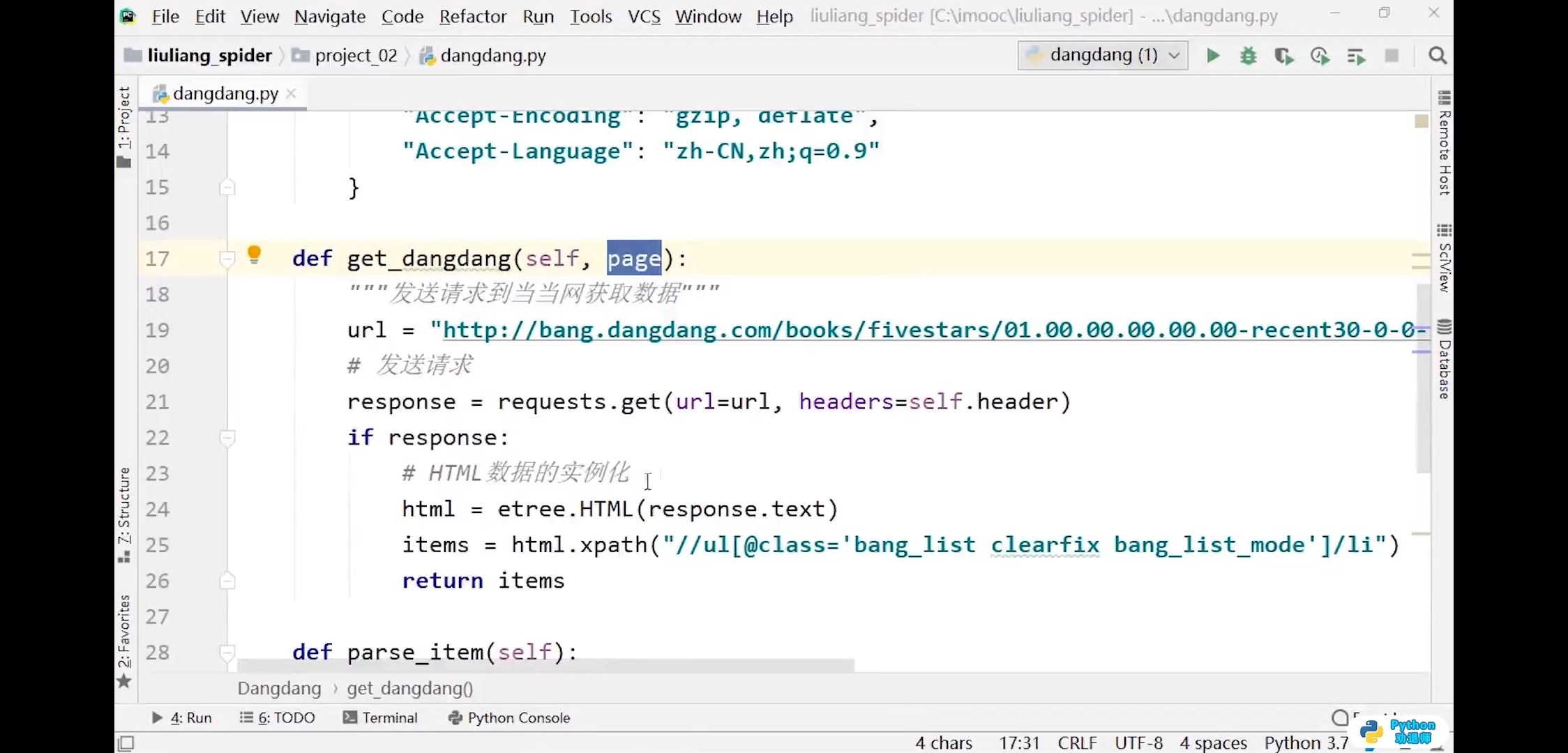The image size is (1568, 753).
Task: Click the Python 3.7 interpreter status entry
Action: [1306, 743]
